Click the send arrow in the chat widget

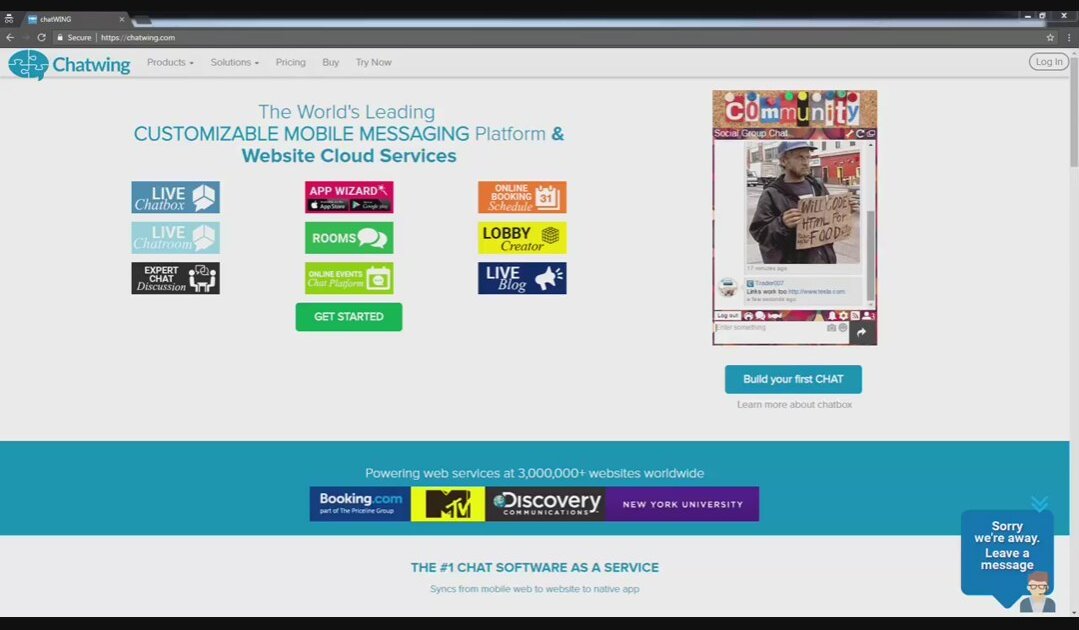(862, 333)
